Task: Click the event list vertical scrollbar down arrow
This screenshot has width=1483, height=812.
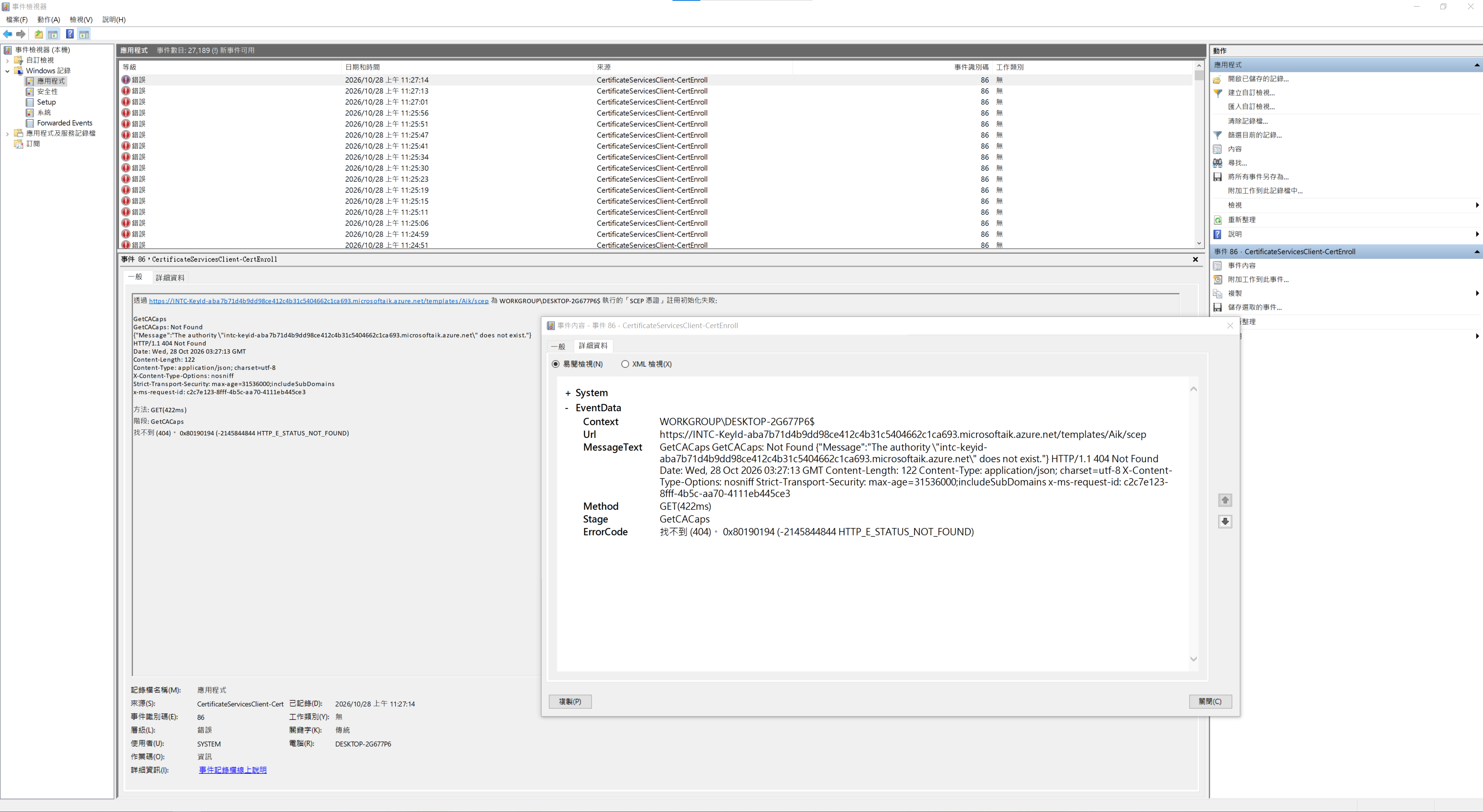Action: [1199, 243]
